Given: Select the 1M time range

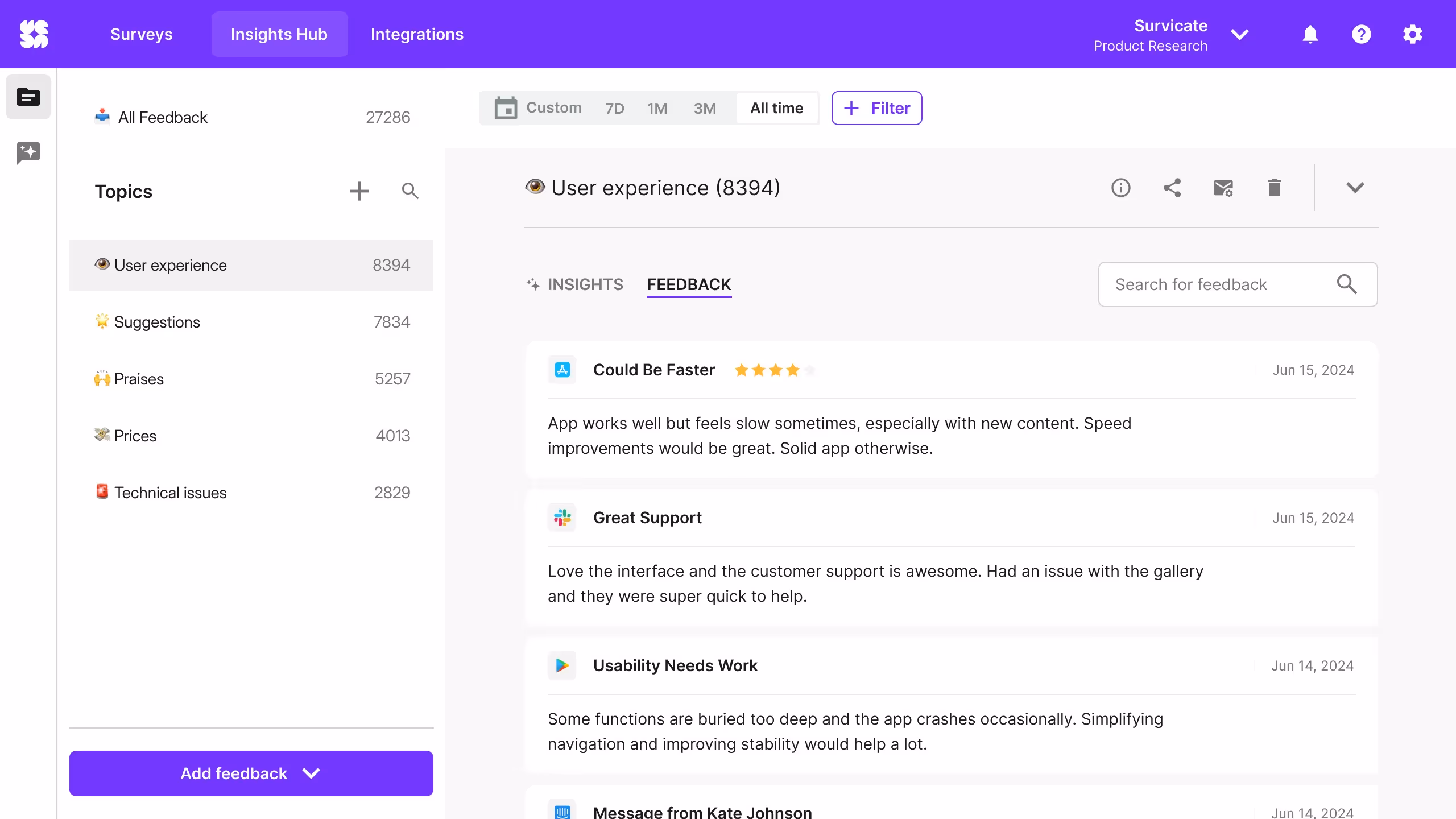Looking at the screenshot, I should pyautogui.click(x=657, y=108).
